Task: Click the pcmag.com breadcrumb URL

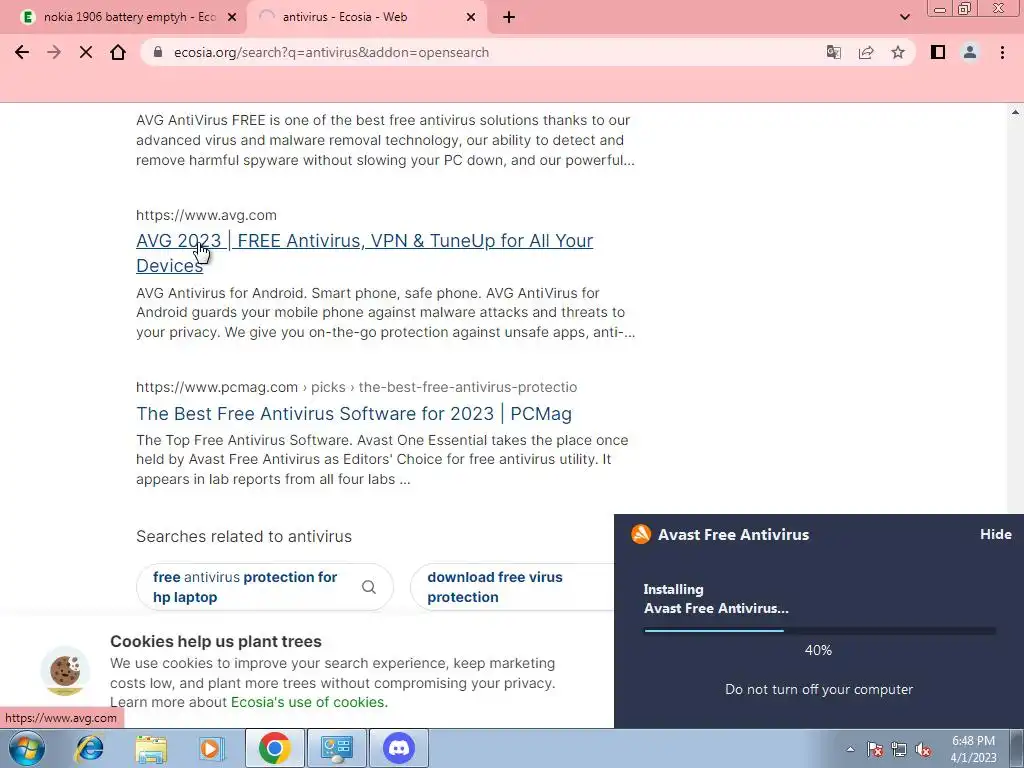Action: point(357,387)
